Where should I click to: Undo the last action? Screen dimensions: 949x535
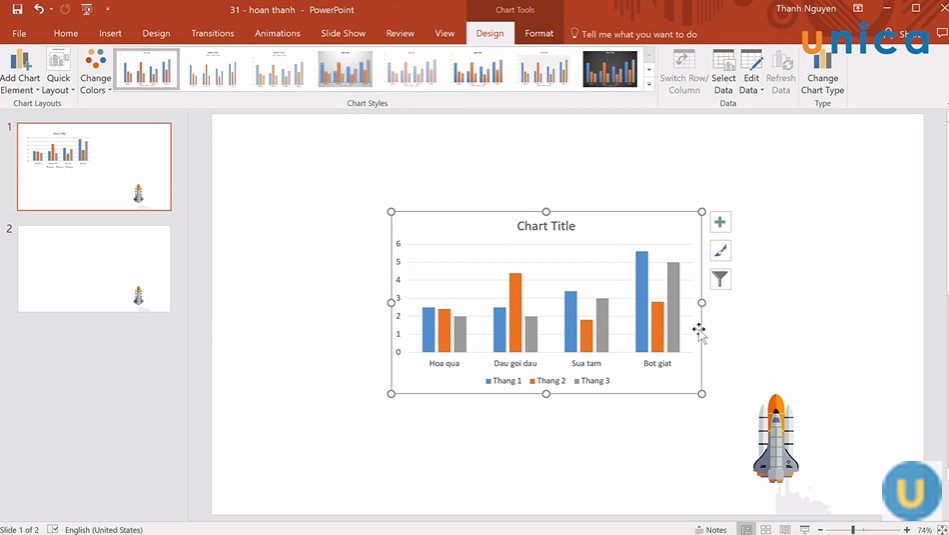(x=39, y=9)
